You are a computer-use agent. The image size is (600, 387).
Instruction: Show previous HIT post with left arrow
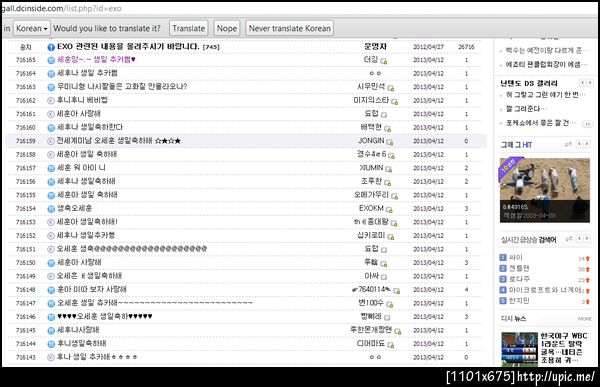point(580,144)
